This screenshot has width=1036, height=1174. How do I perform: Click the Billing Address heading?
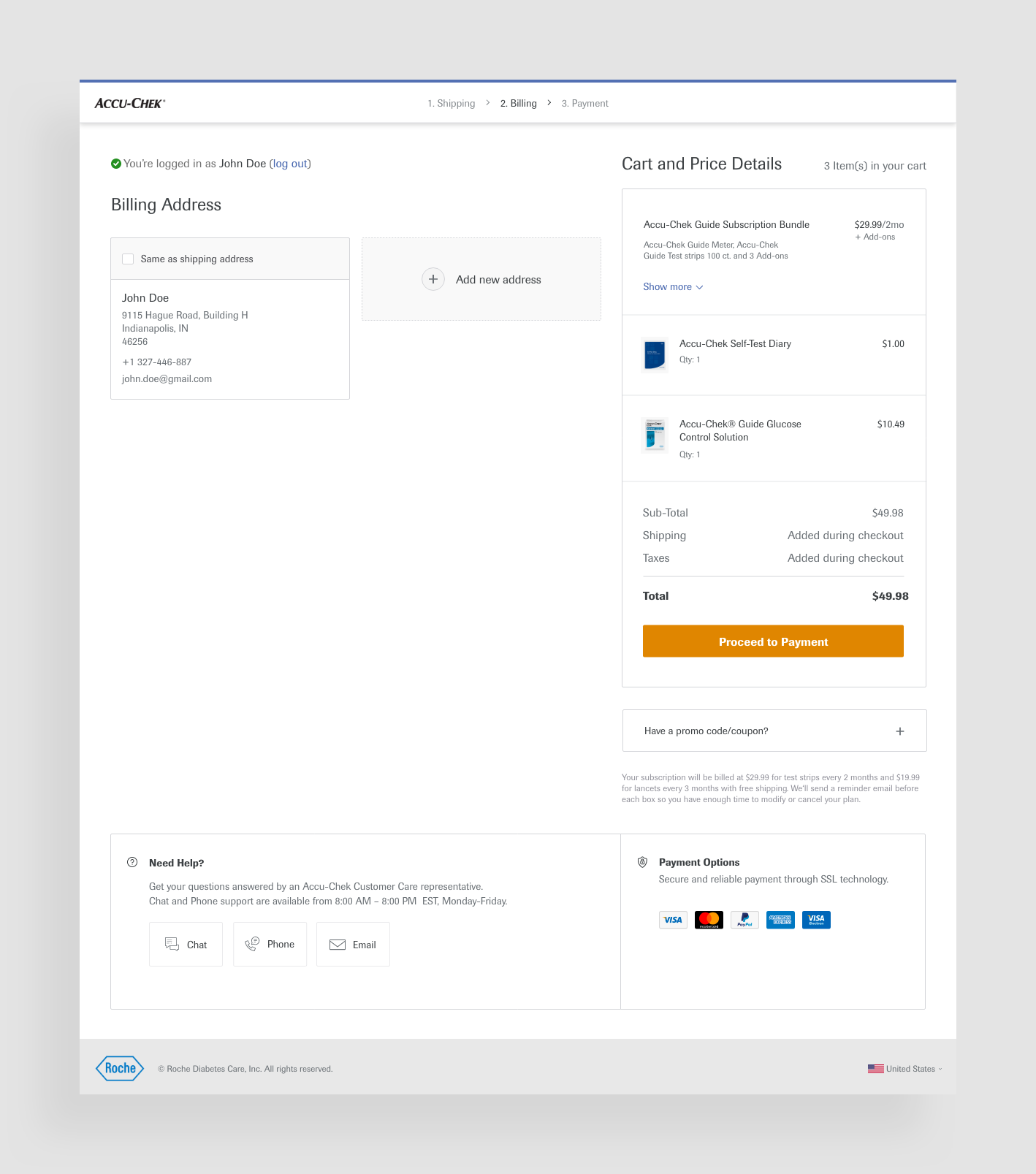coord(166,205)
